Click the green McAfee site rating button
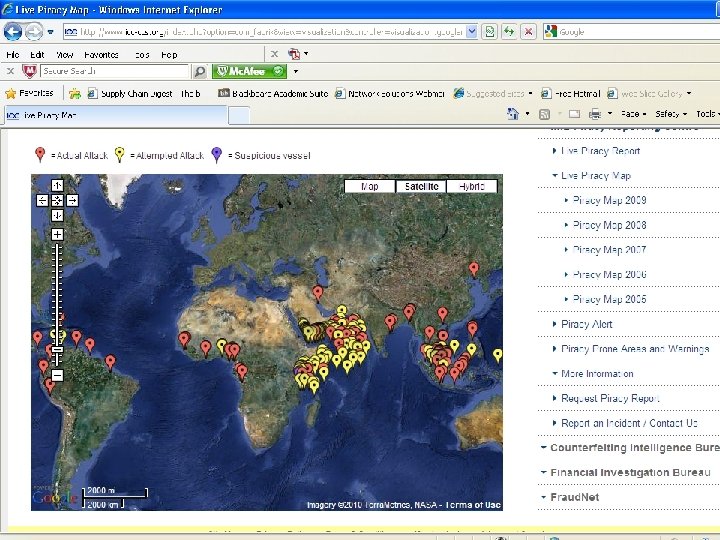 pos(249,71)
